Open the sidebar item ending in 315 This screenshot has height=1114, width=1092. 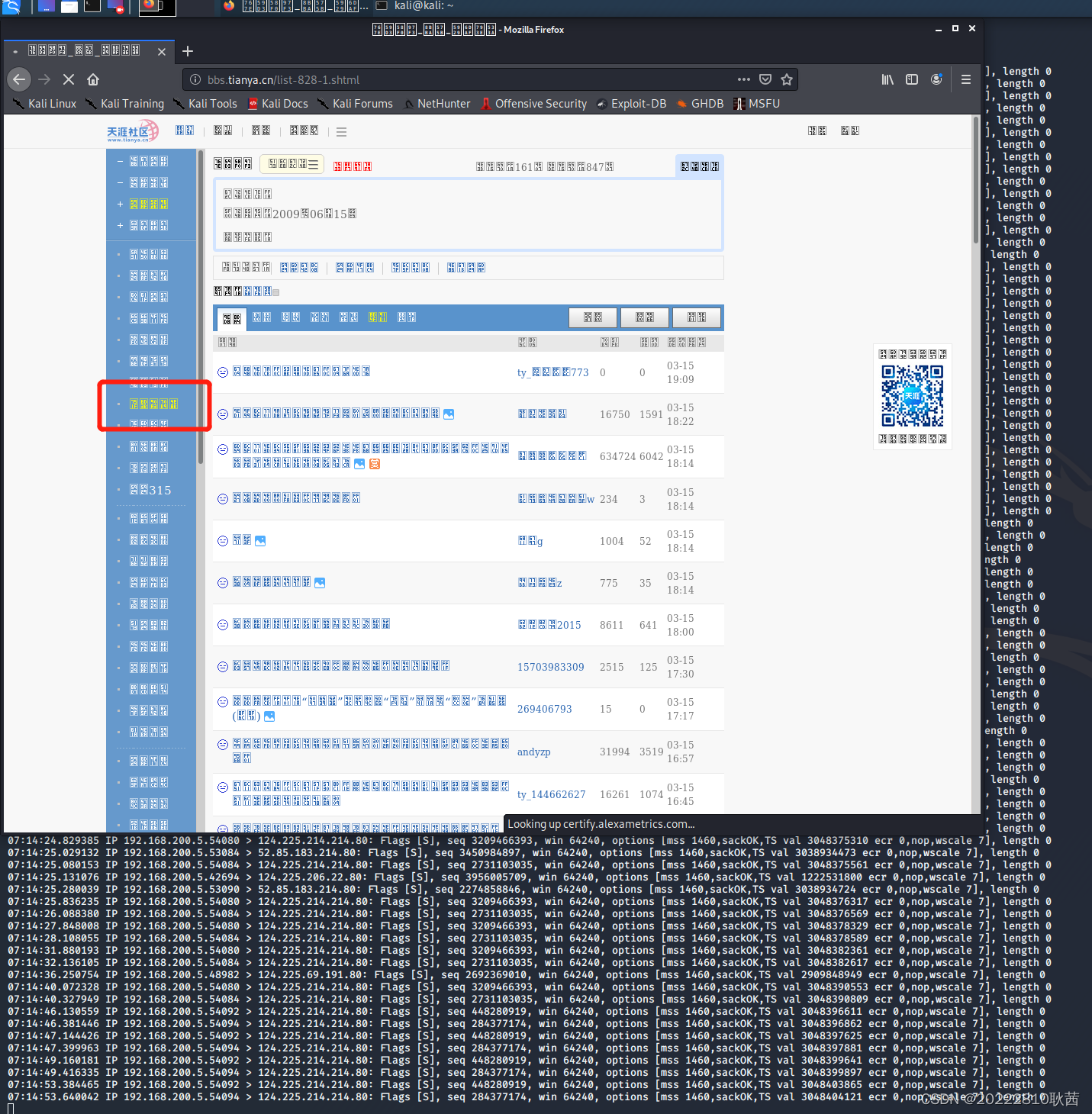[150, 490]
